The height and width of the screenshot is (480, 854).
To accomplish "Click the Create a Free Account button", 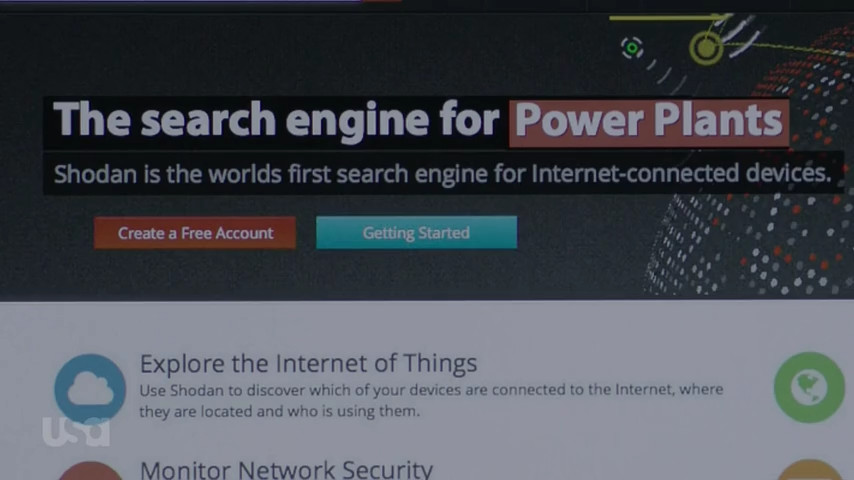I will [195, 233].
